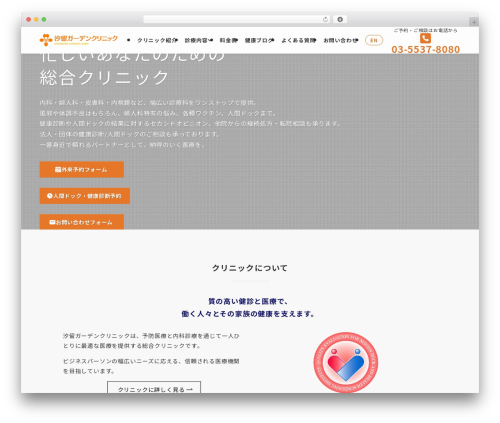Expand 診療内容 menu
The width and height of the screenshot is (500, 423).
tap(199, 40)
